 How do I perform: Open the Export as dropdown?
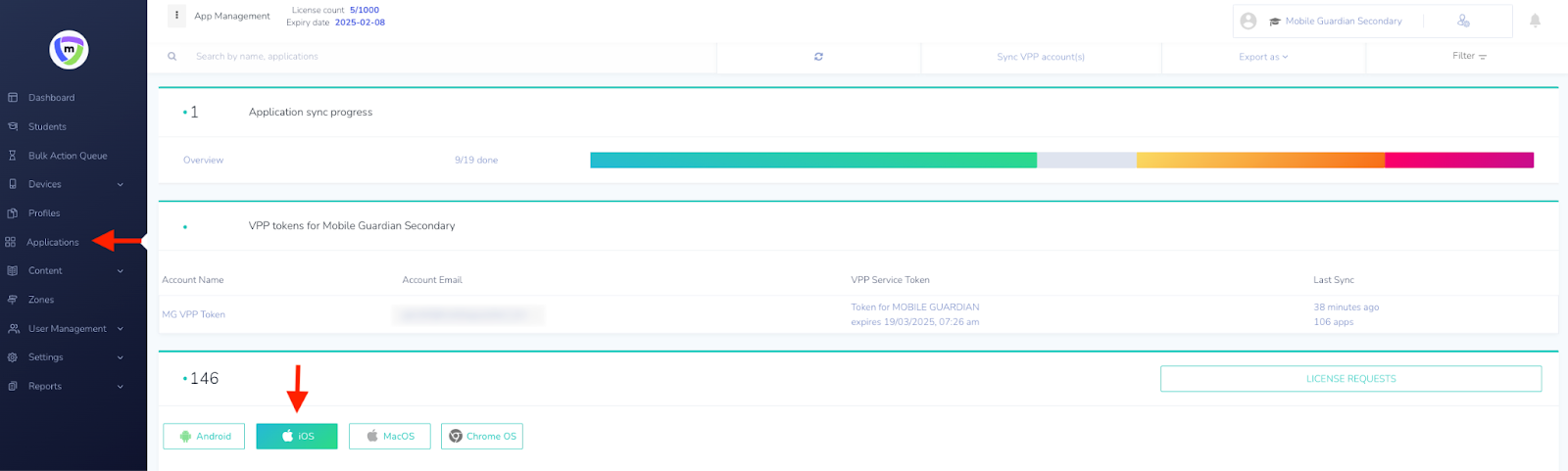(1262, 57)
